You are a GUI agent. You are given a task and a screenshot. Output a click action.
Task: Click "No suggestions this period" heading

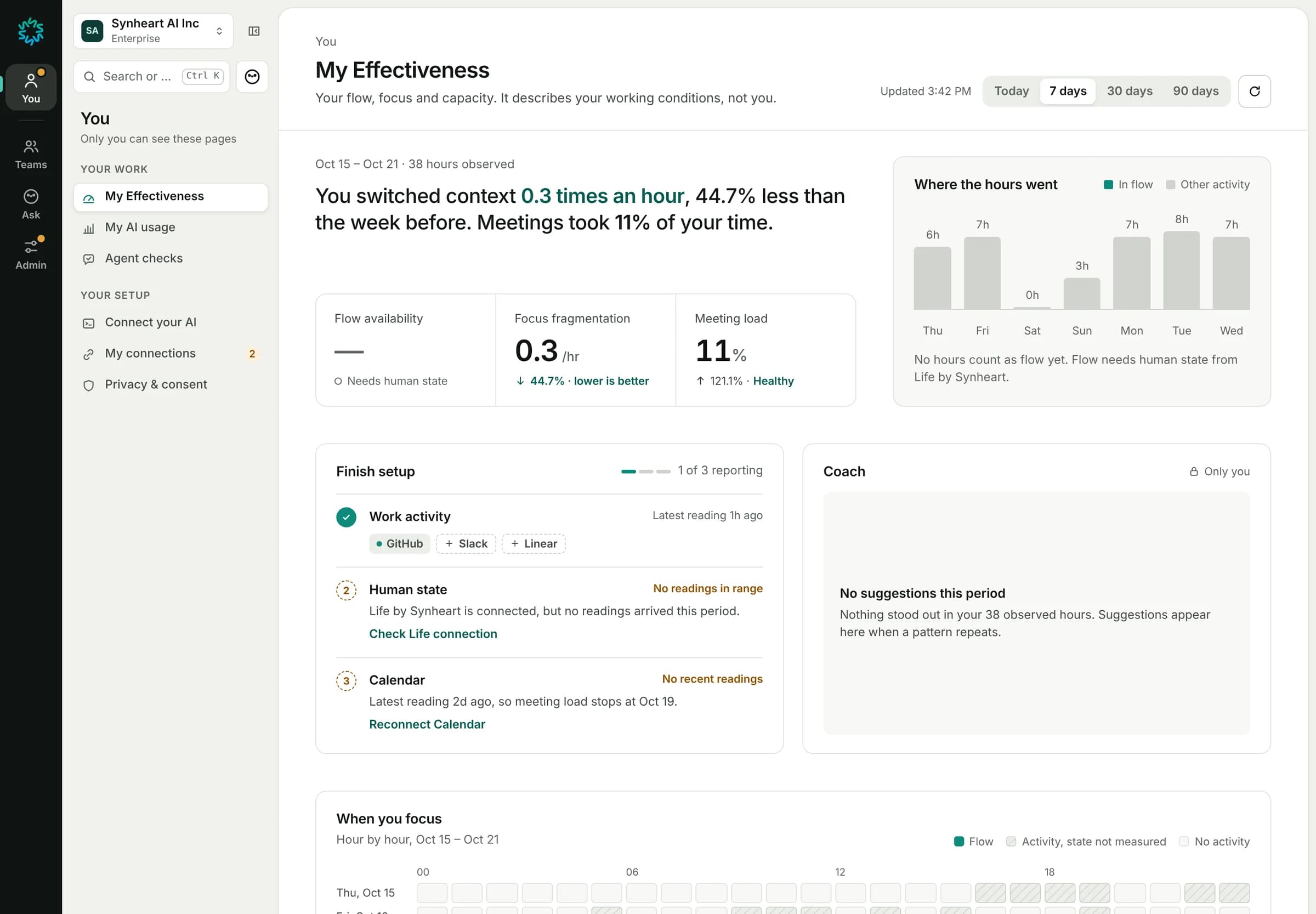coord(922,593)
